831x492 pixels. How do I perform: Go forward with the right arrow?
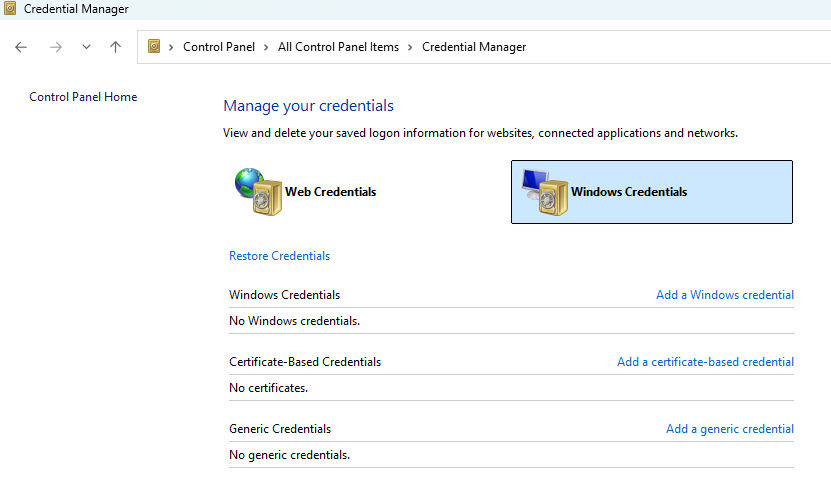[x=56, y=47]
